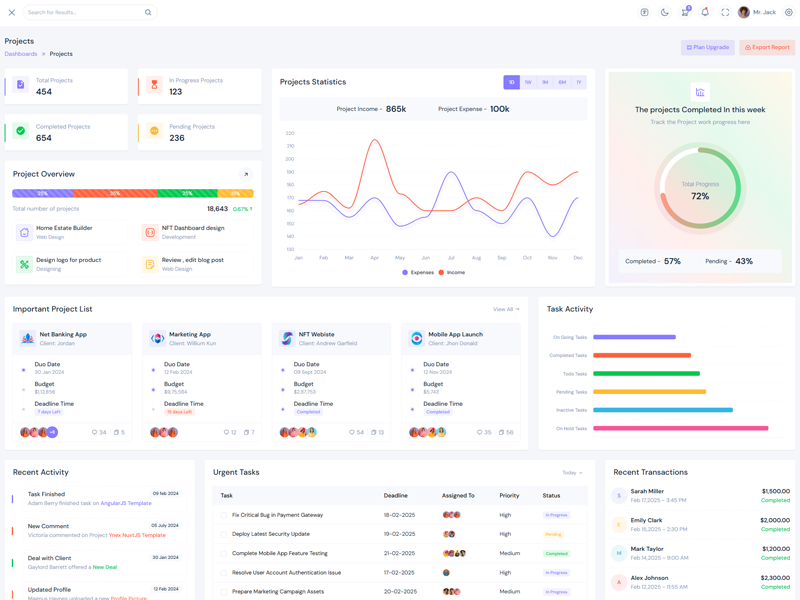Select the Complete Mobile App Feature Testing checkbox
800x600 pixels.
(224, 553)
